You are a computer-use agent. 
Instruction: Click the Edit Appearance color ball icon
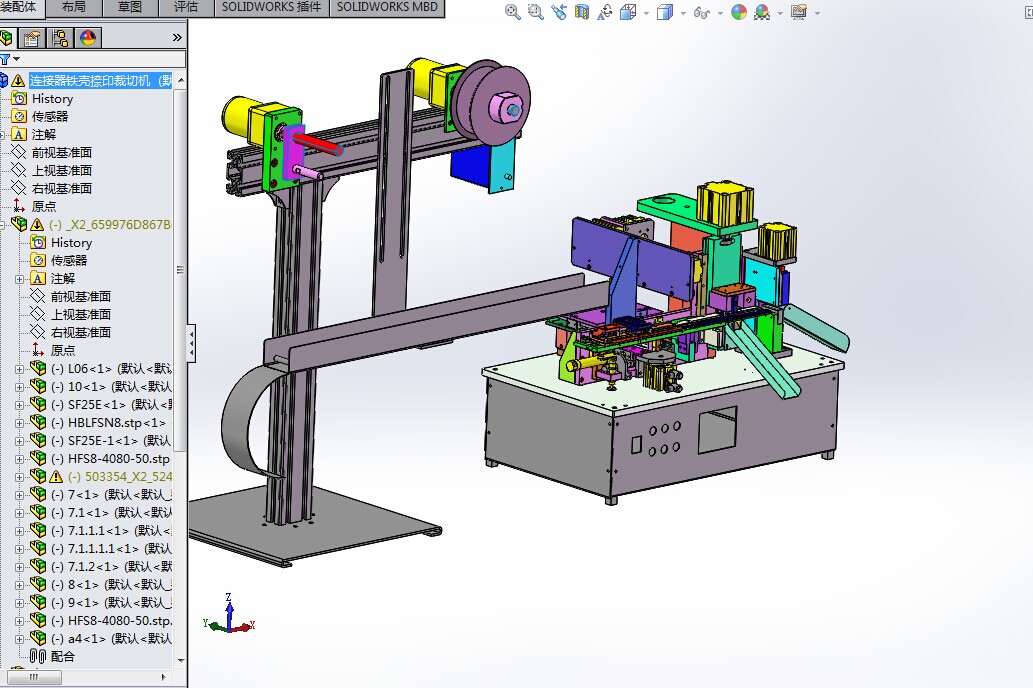click(739, 12)
